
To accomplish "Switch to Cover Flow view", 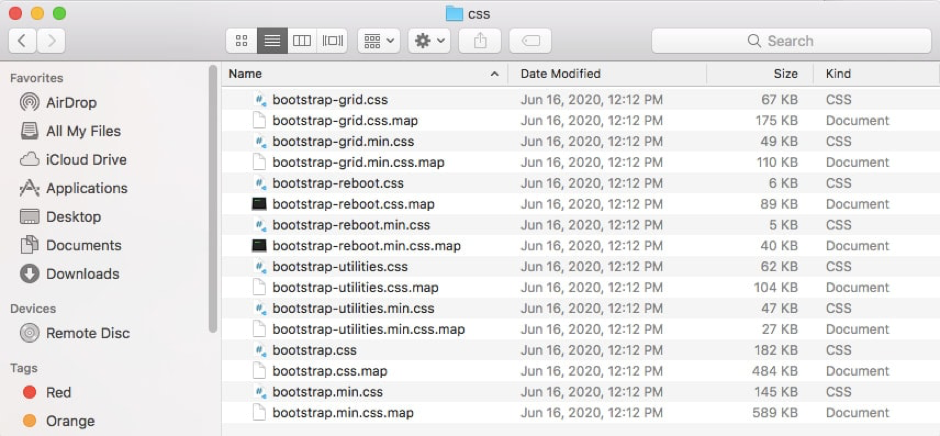I will 333,41.
